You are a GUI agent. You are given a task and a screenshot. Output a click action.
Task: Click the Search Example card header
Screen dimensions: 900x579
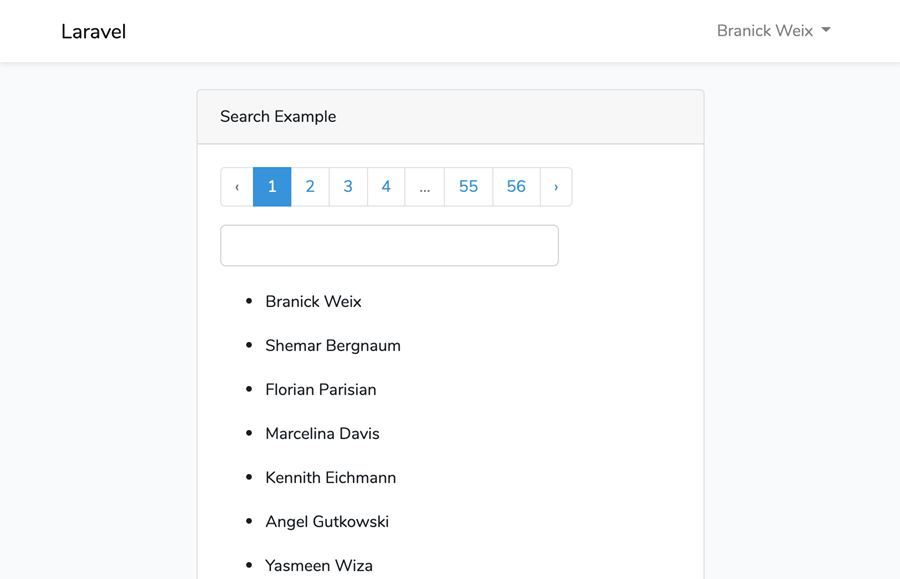450,117
